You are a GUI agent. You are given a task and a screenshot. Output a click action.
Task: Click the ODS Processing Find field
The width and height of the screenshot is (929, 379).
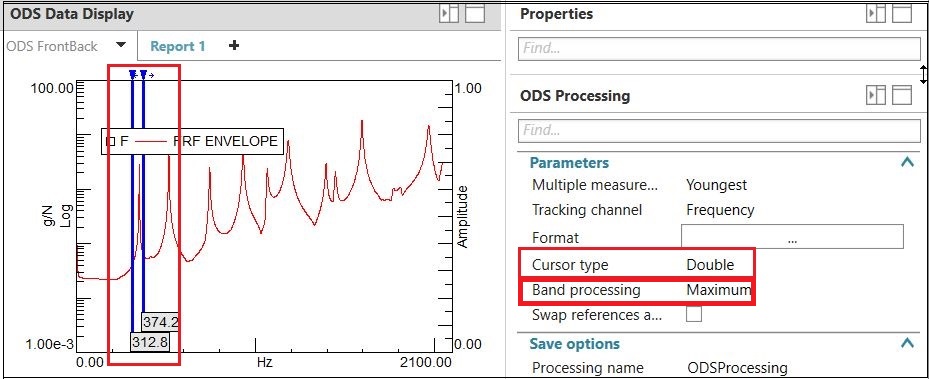pos(719,130)
